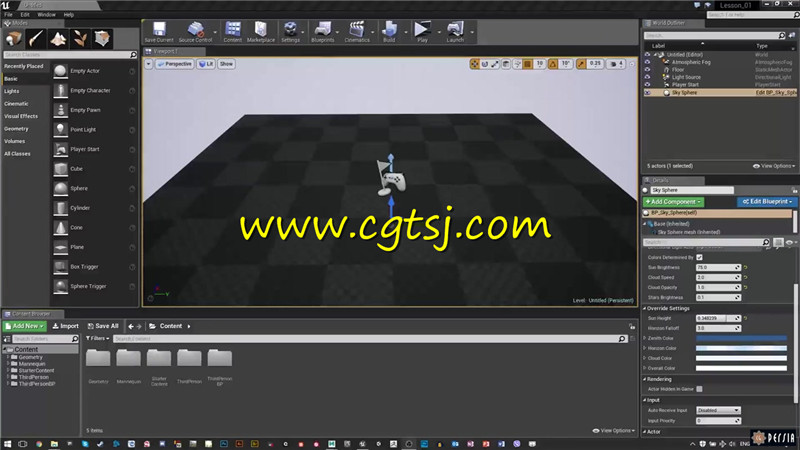Toggle visibility of Light Source actor
800x450 pixels.
click(647, 77)
